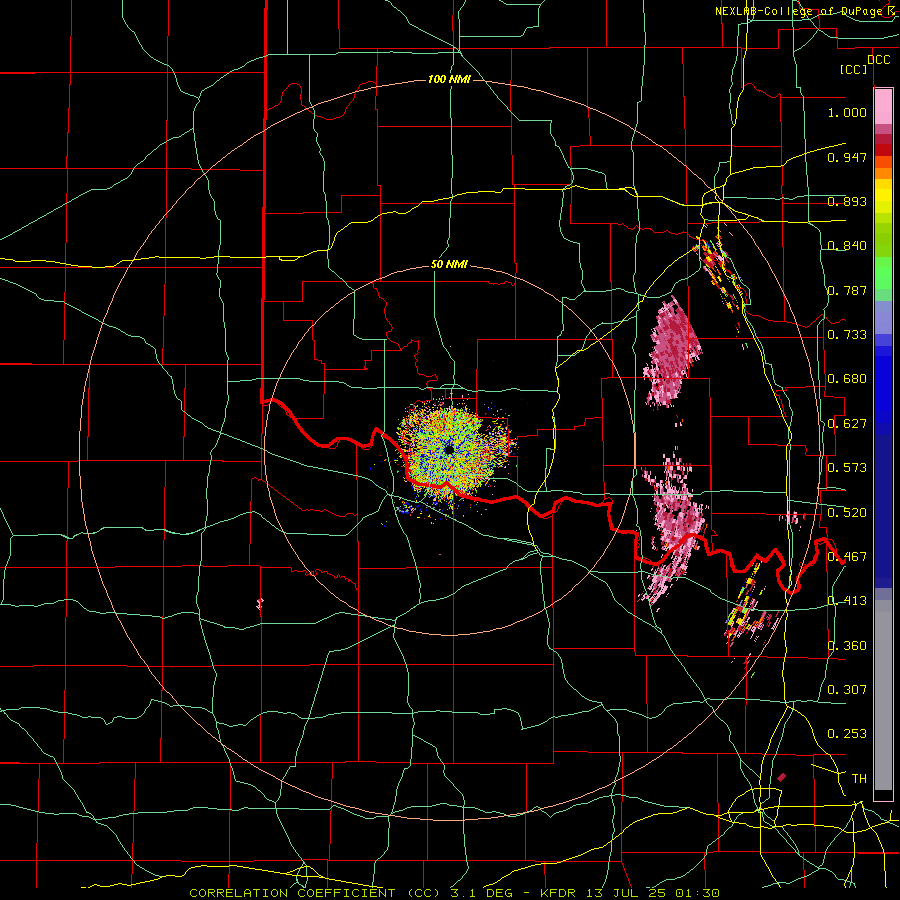Click the [CC] legend unit label
The image size is (900, 900).
(853, 69)
